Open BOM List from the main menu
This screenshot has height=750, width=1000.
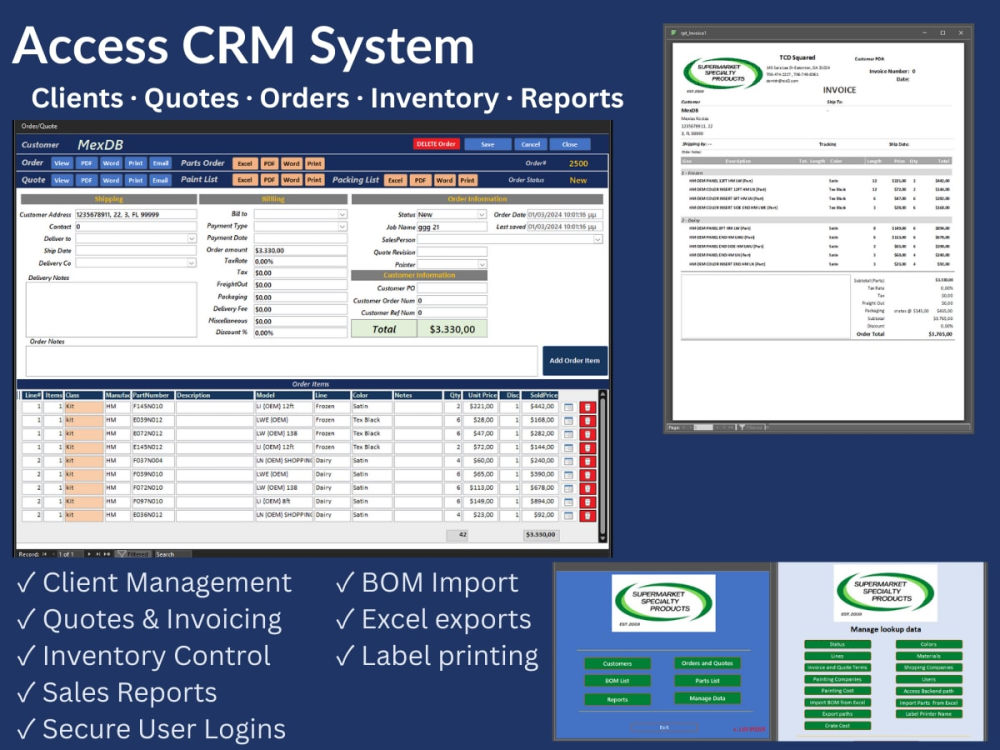(x=617, y=681)
